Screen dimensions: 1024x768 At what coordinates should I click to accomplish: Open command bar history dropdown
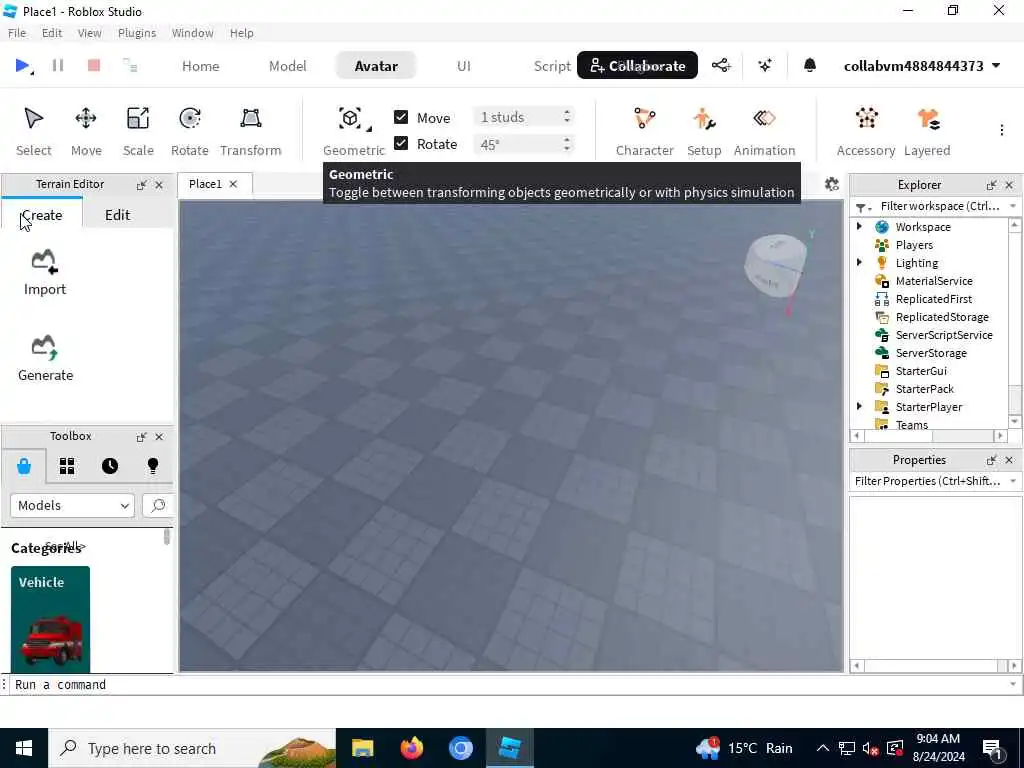pyautogui.click(x=1012, y=684)
